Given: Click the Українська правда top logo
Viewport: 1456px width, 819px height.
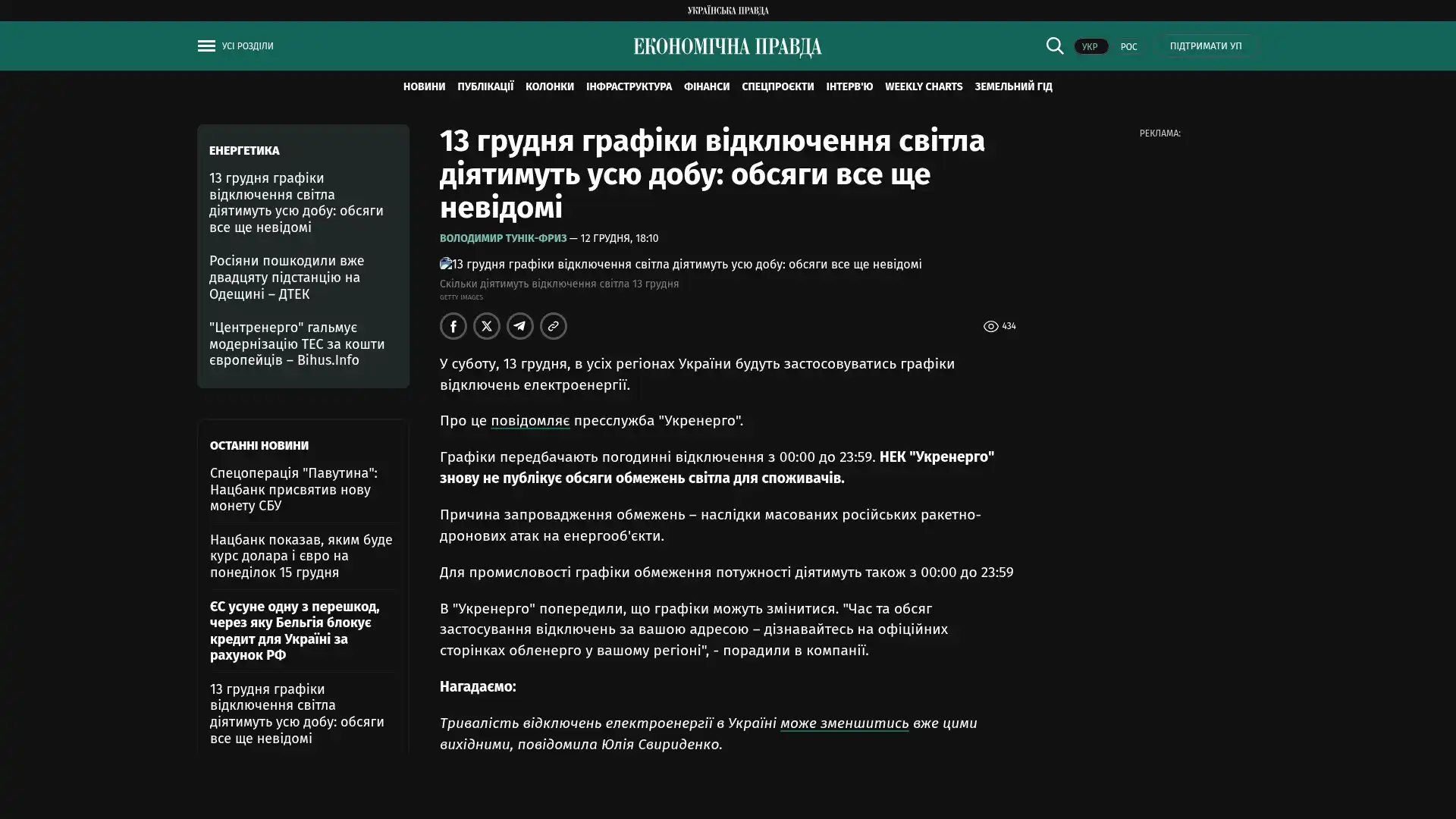Looking at the screenshot, I should [x=727, y=11].
